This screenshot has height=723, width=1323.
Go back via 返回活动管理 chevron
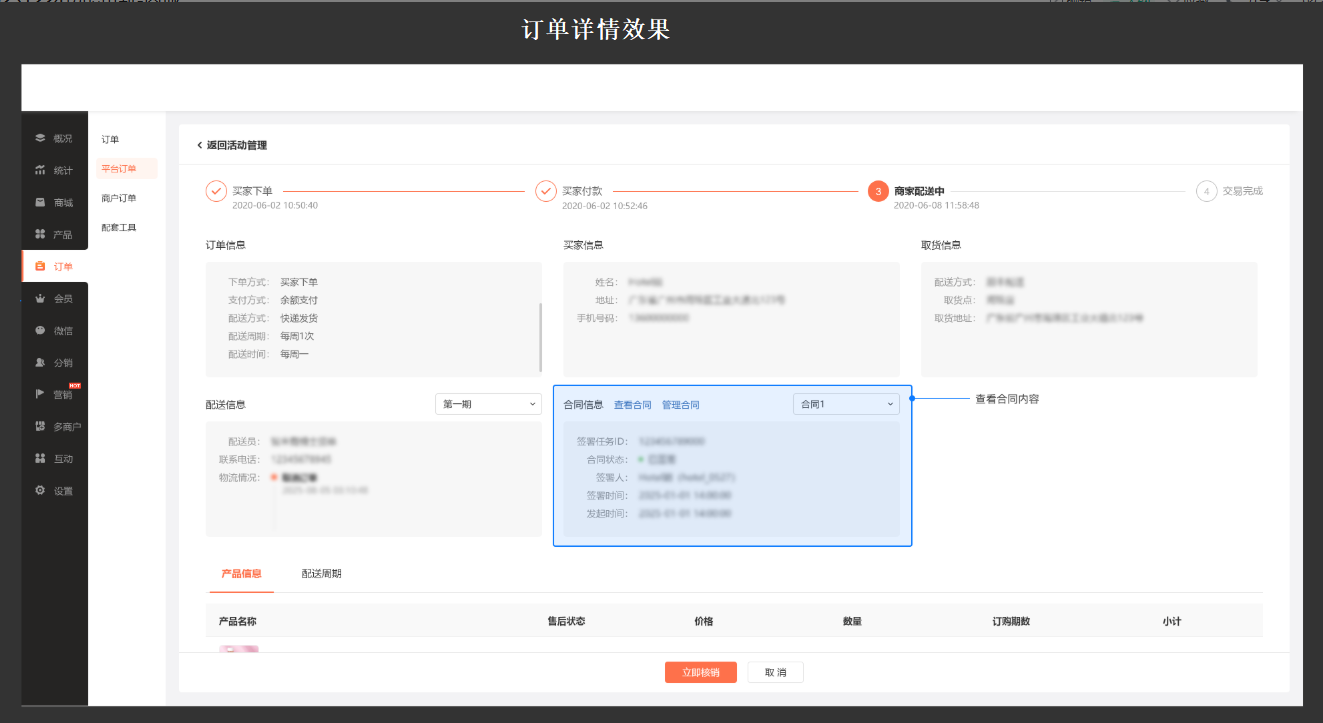coord(200,145)
